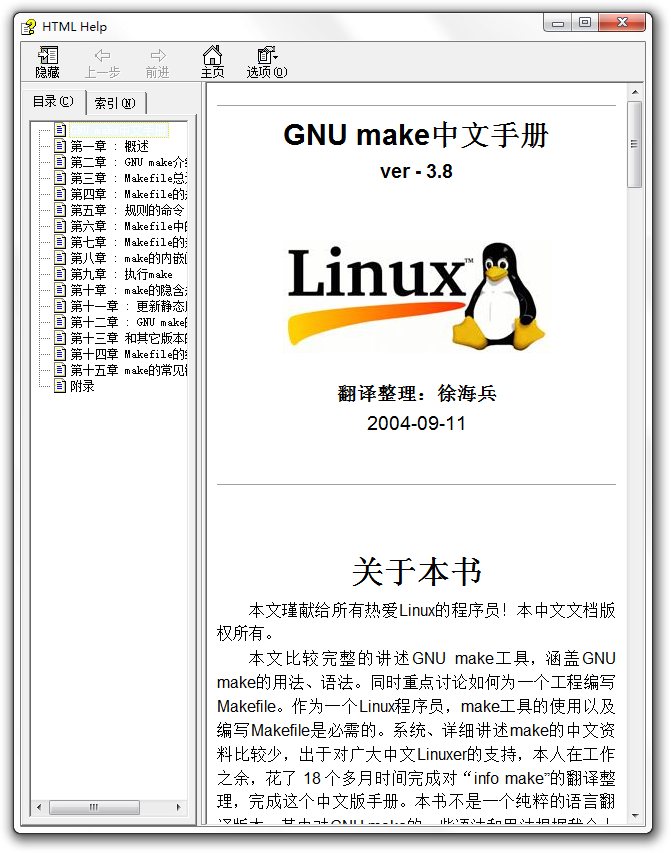Screen dimensions: 671x853
Task: Open 第十三章 和其它版本 topic
Action: (x=128, y=338)
